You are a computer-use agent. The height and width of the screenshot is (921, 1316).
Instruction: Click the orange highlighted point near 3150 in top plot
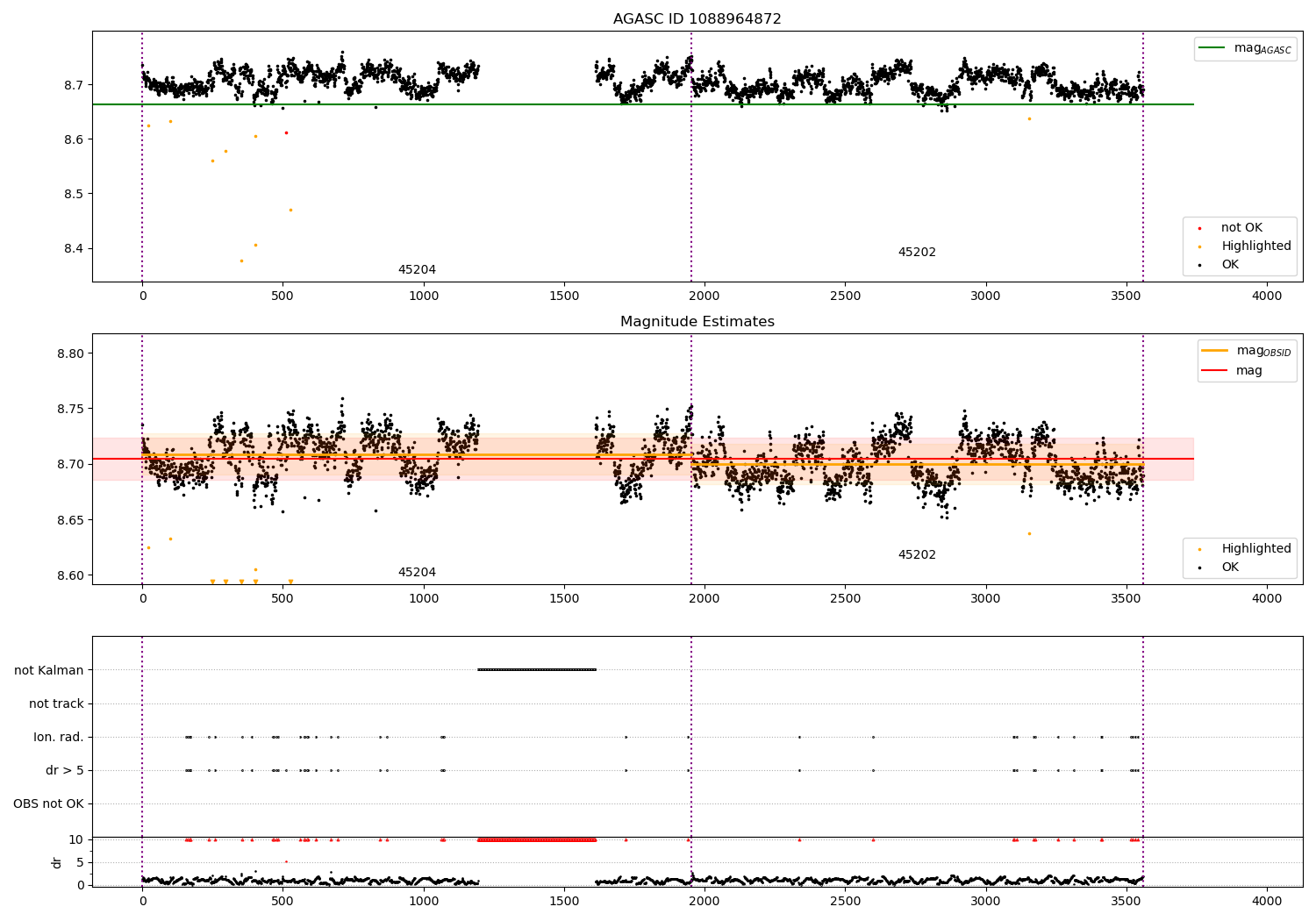coord(1029,118)
